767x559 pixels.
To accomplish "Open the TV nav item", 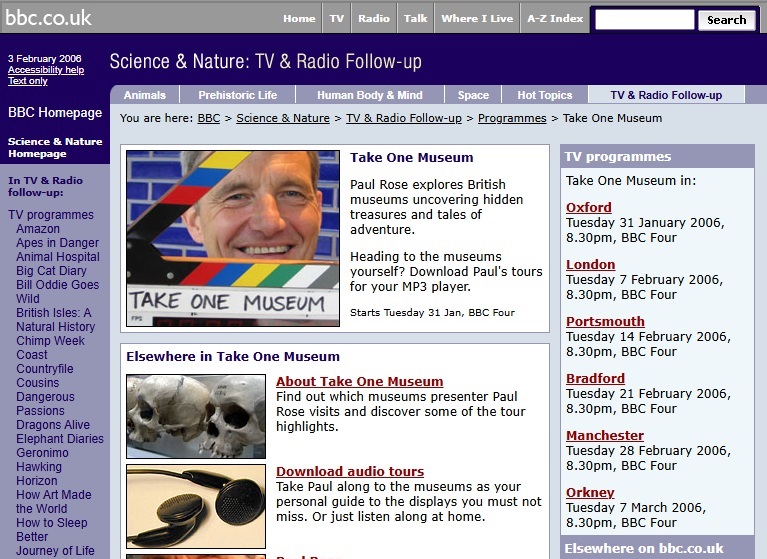I will tap(337, 19).
